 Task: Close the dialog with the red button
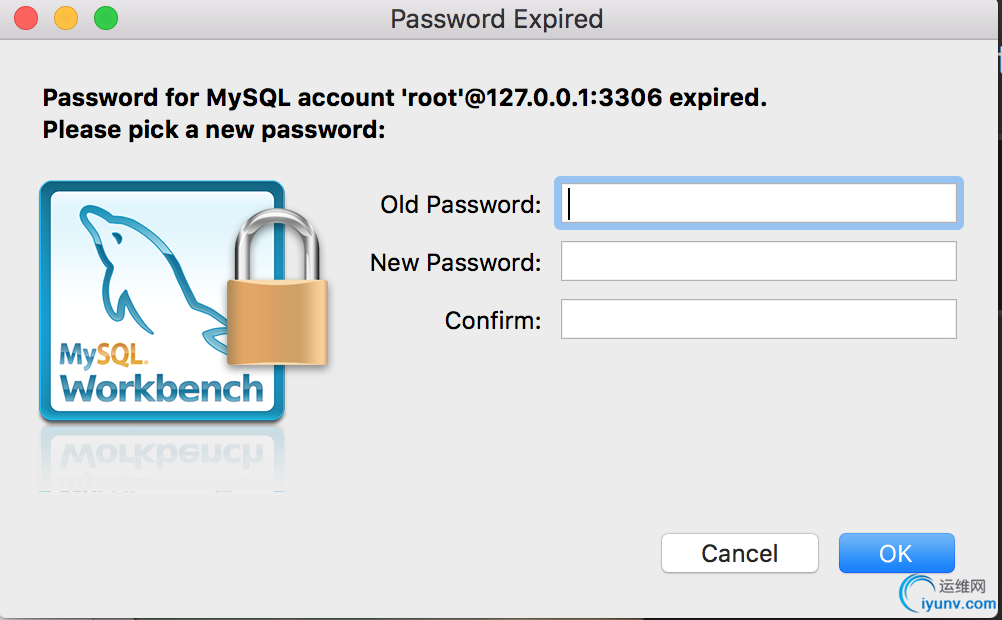26,18
